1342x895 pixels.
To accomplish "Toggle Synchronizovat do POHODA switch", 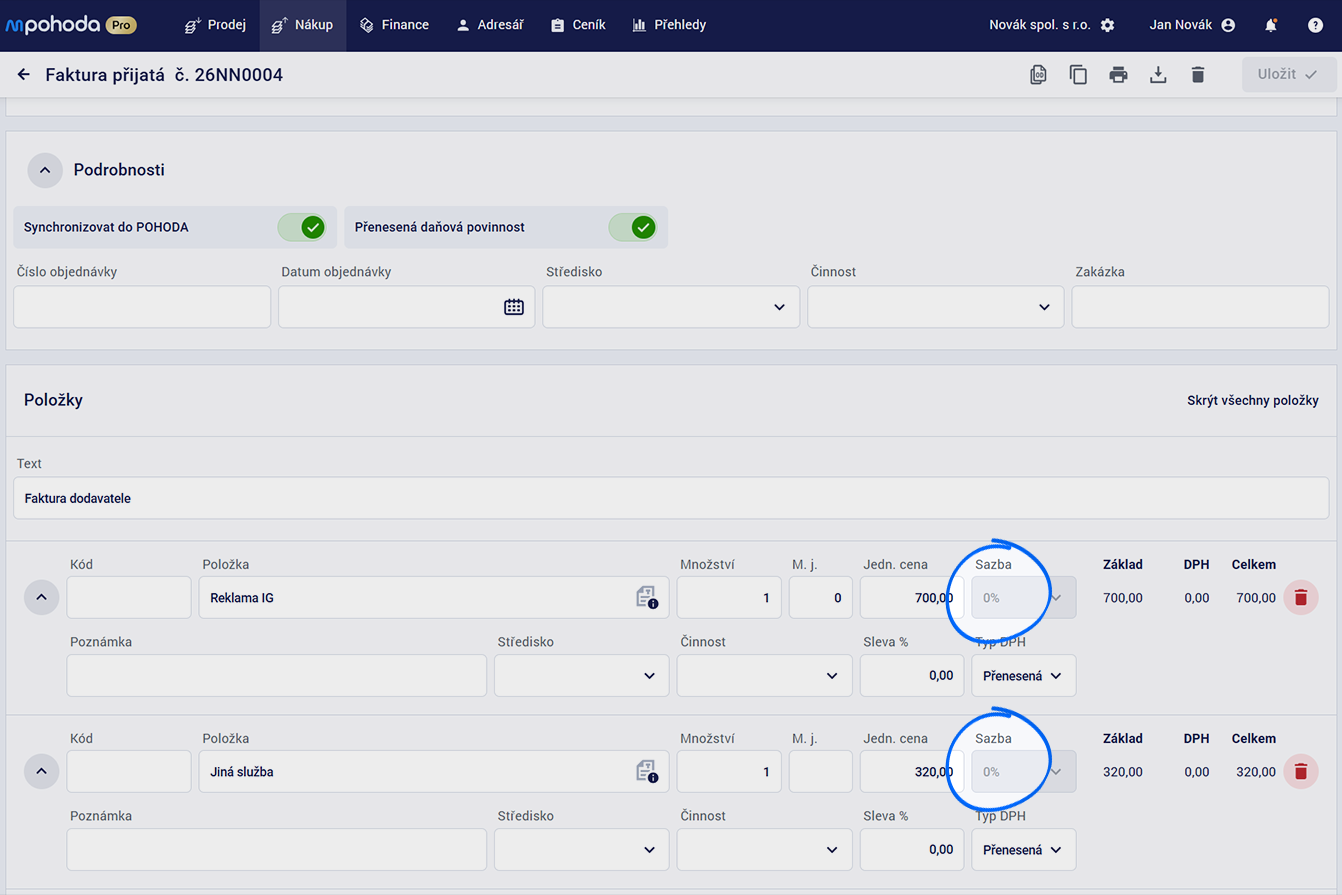I will coord(302,227).
